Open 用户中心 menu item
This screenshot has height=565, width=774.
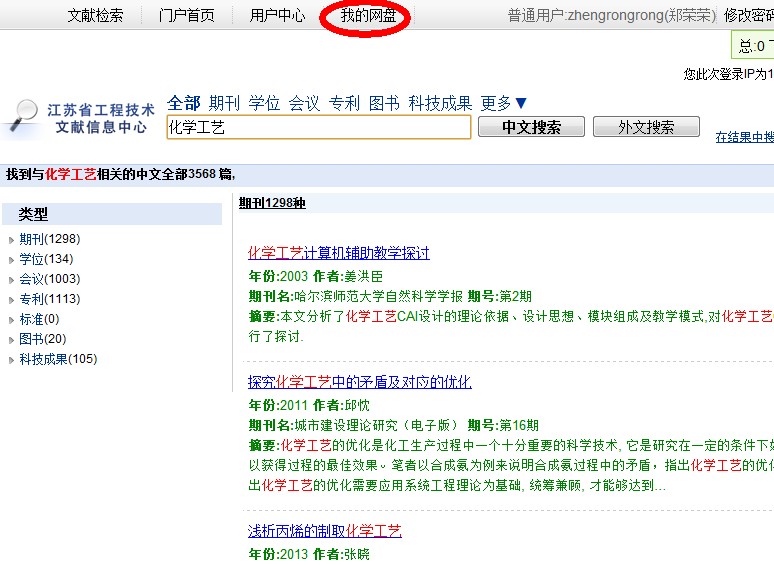coord(277,16)
